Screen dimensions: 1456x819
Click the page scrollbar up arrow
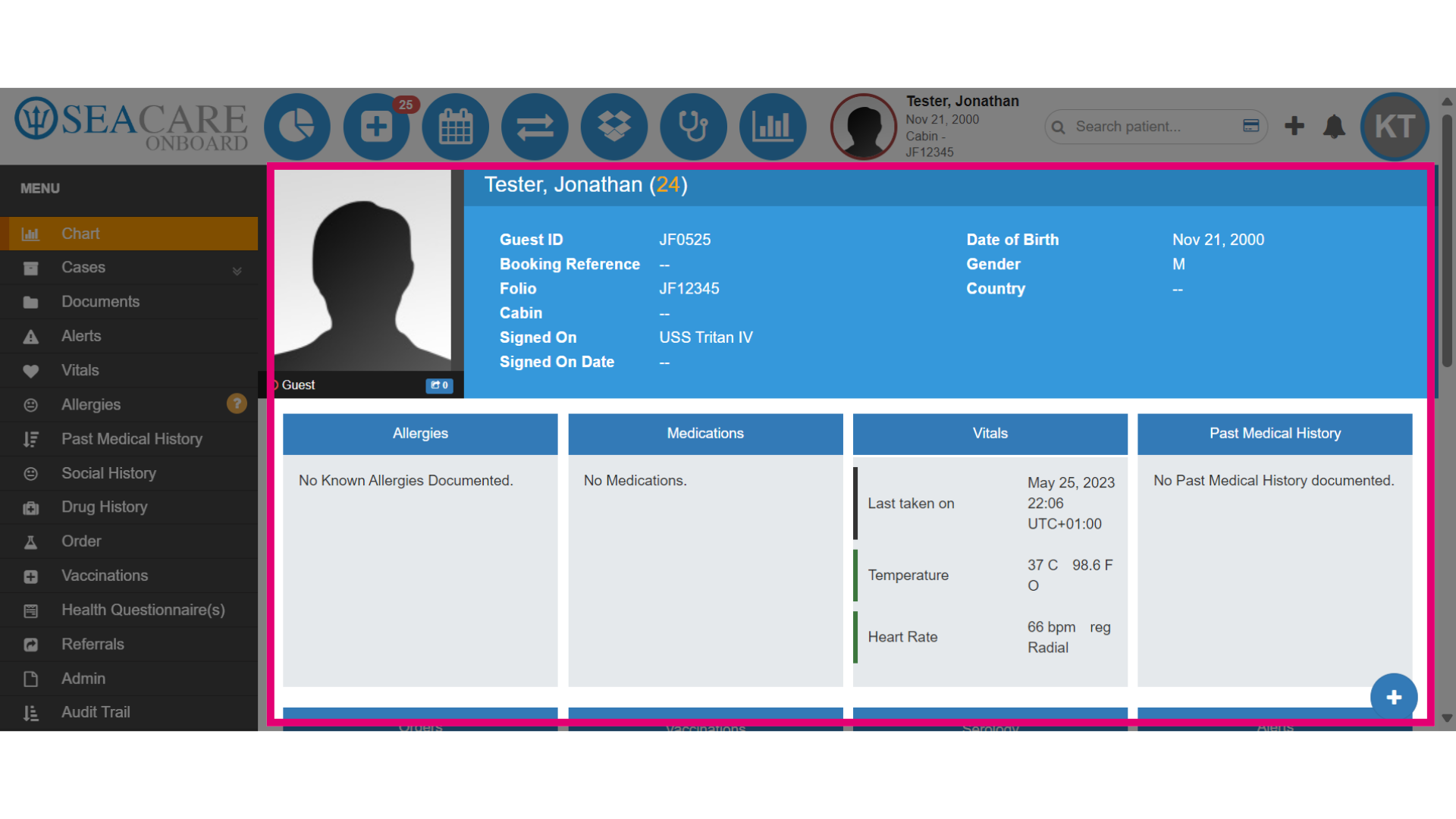click(1447, 102)
